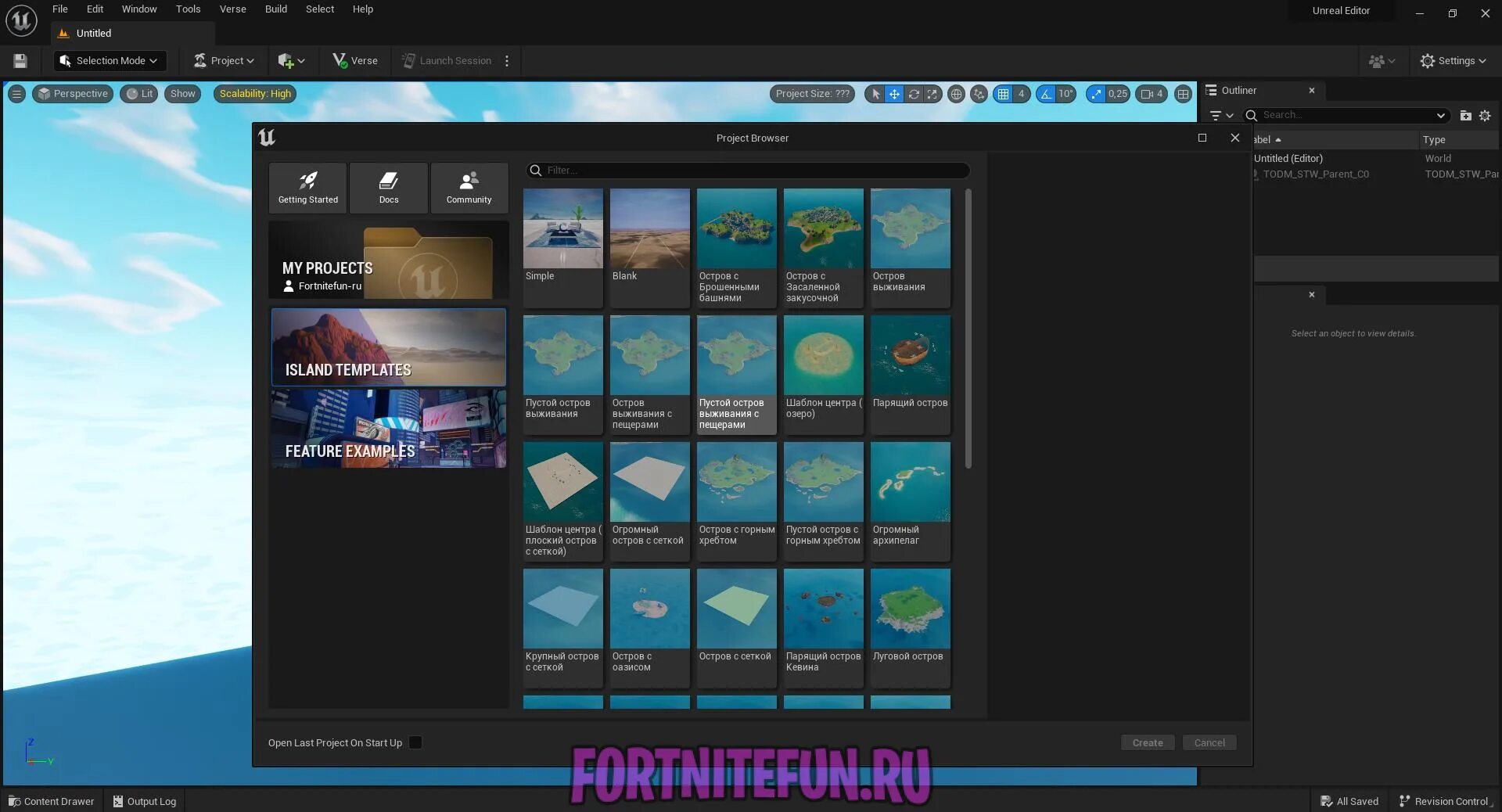
Task: Open the add content cube-plus dropdown
Action: [x=291, y=61]
